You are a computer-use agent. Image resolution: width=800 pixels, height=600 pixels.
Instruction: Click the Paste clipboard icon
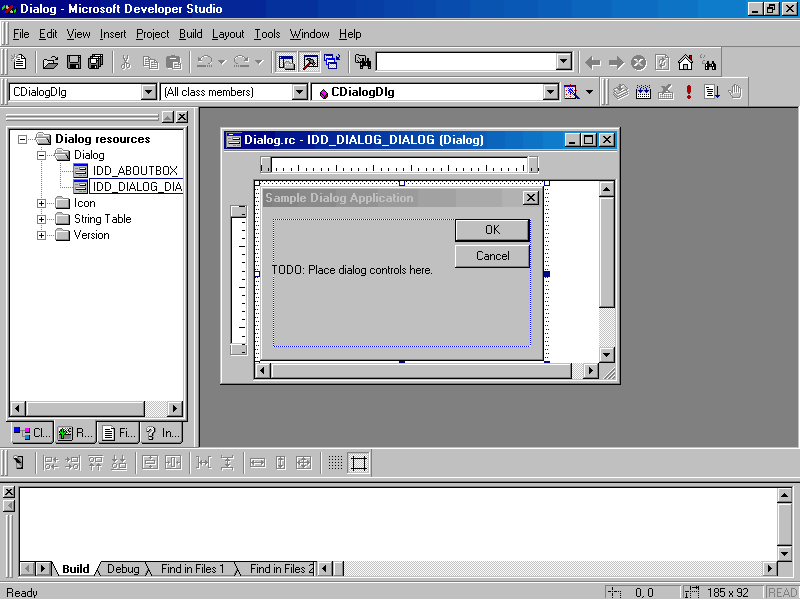(173, 62)
